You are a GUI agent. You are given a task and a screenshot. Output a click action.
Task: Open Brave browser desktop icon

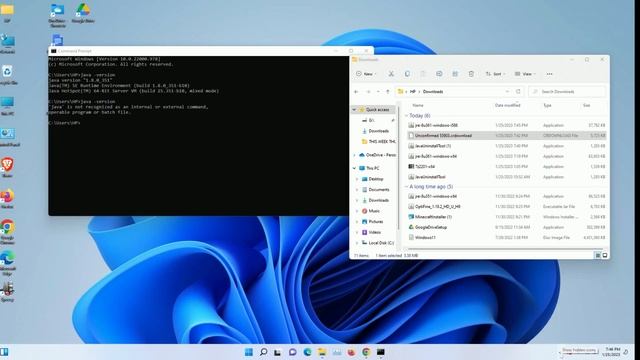click(7, 168)
